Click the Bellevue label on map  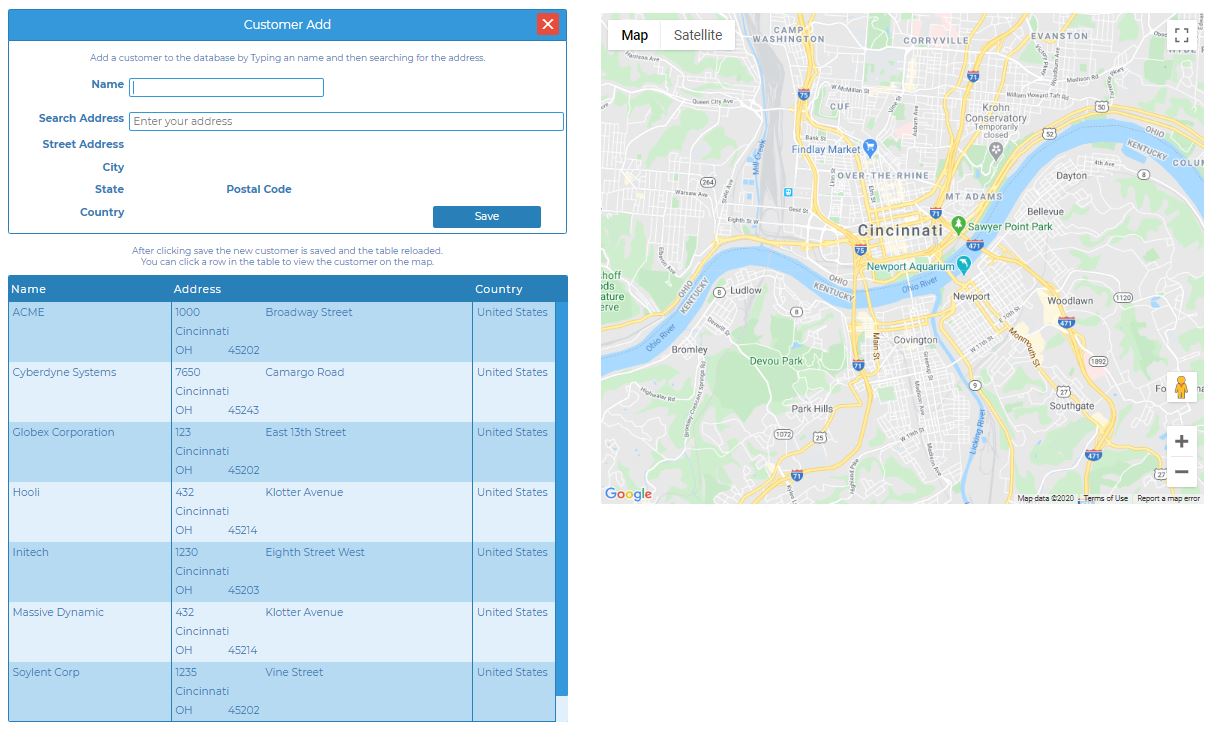pos(1045,212)
